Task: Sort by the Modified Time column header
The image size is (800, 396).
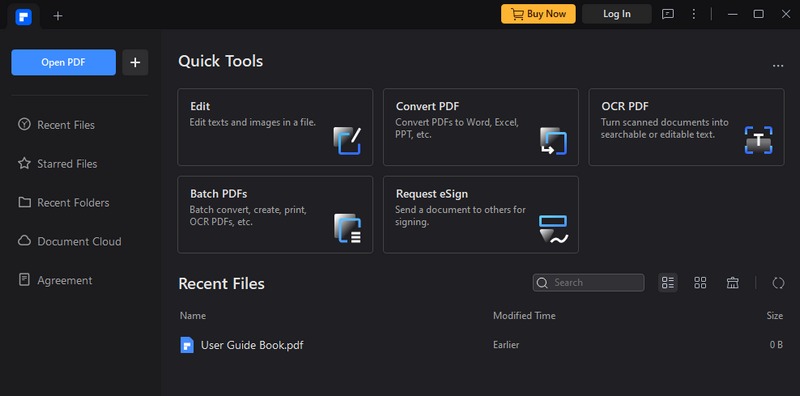Action: 524,316
